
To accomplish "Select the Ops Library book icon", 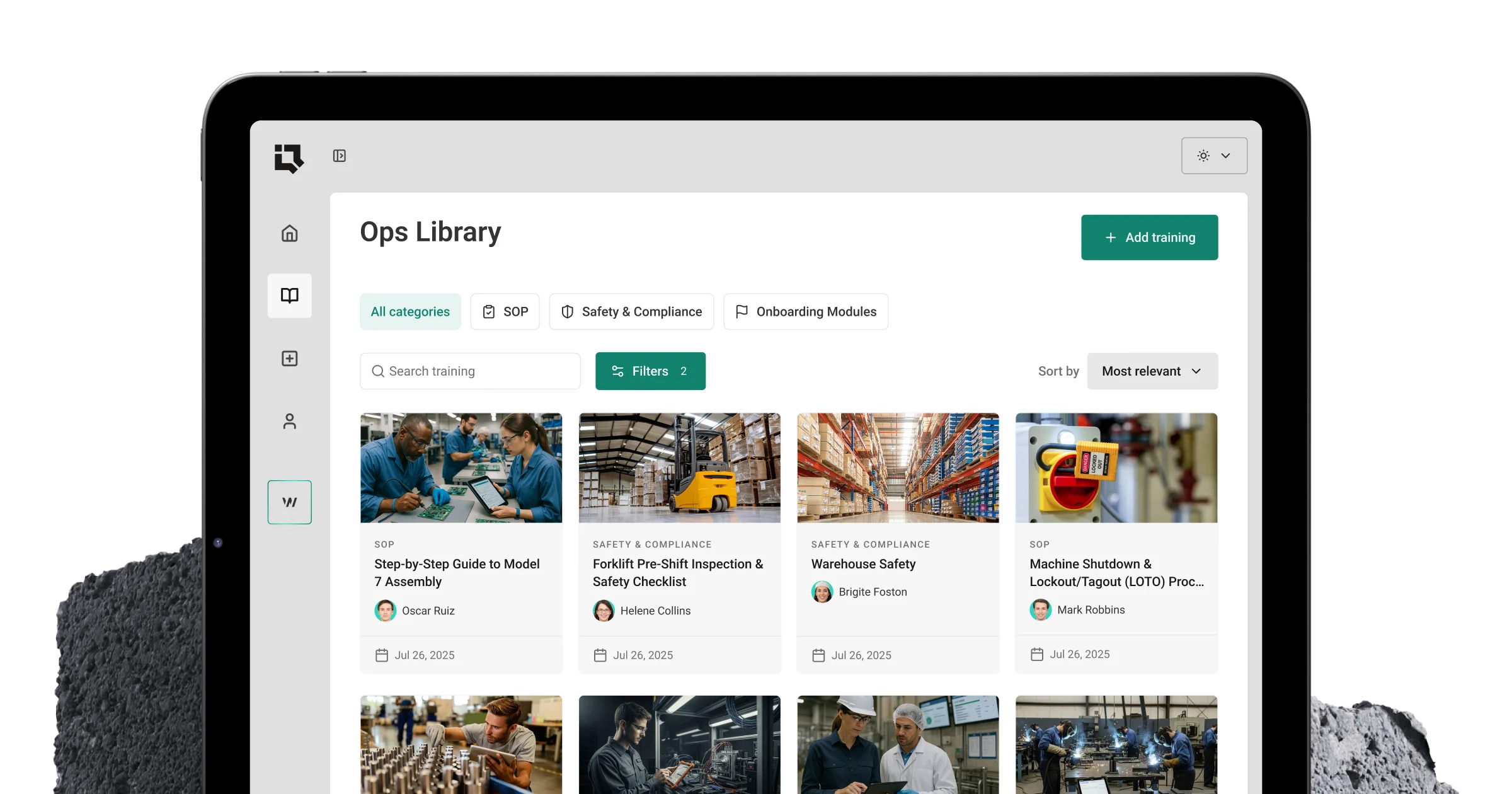I will (289, 296).
